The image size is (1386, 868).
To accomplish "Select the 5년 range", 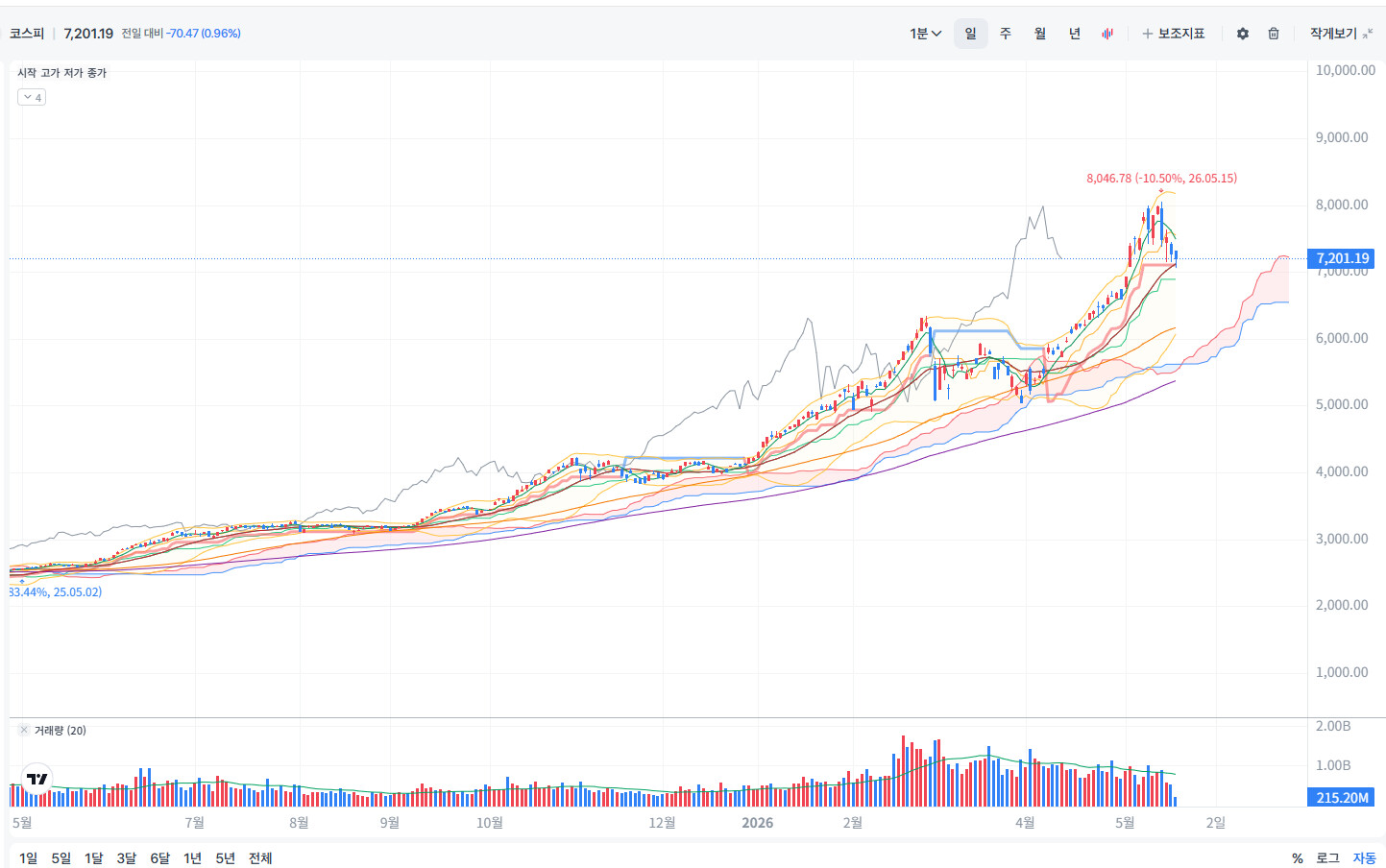I will pyautogui.click(x=225, y=857).
